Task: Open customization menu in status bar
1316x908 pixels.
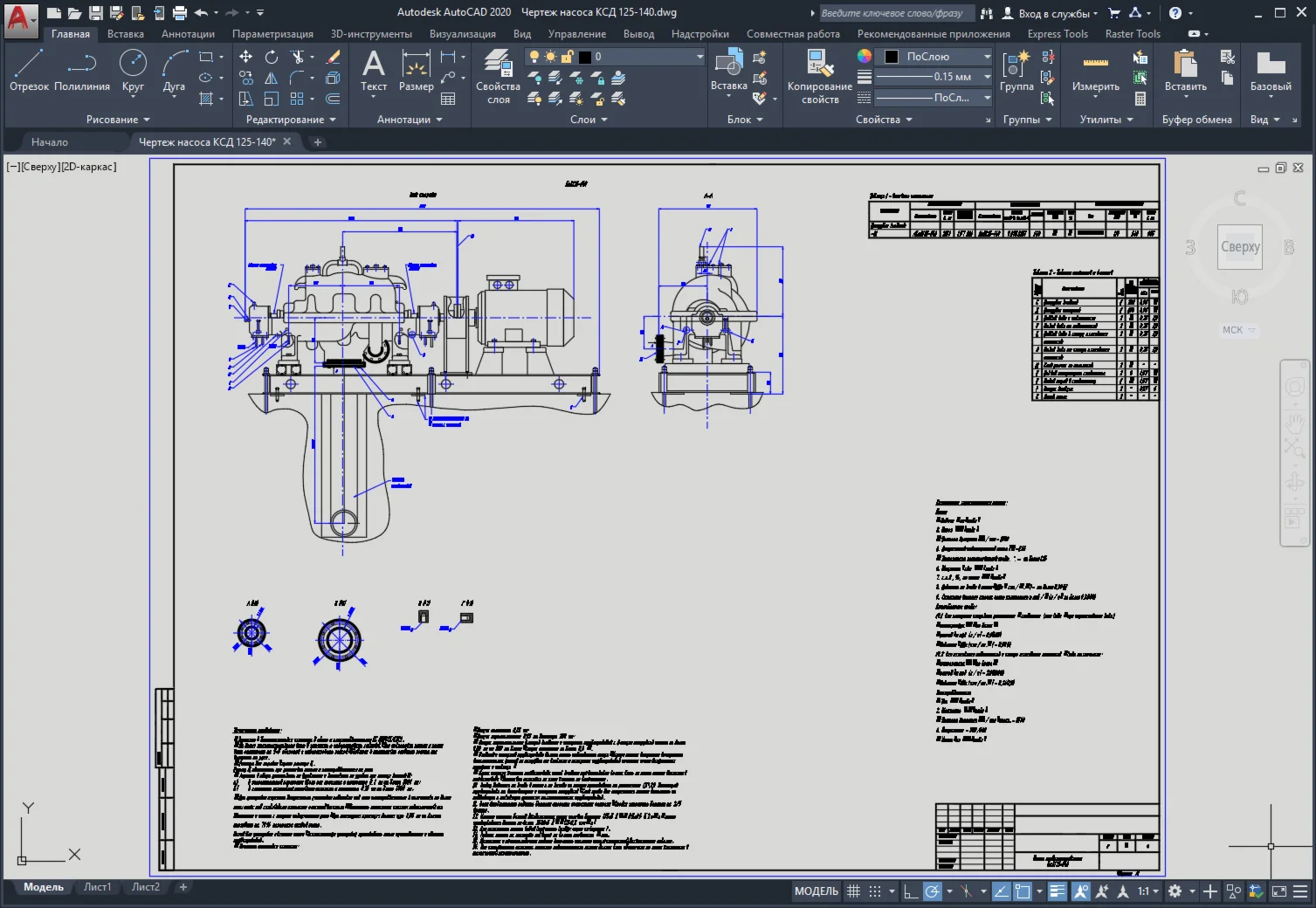Action: [1300, 891]
